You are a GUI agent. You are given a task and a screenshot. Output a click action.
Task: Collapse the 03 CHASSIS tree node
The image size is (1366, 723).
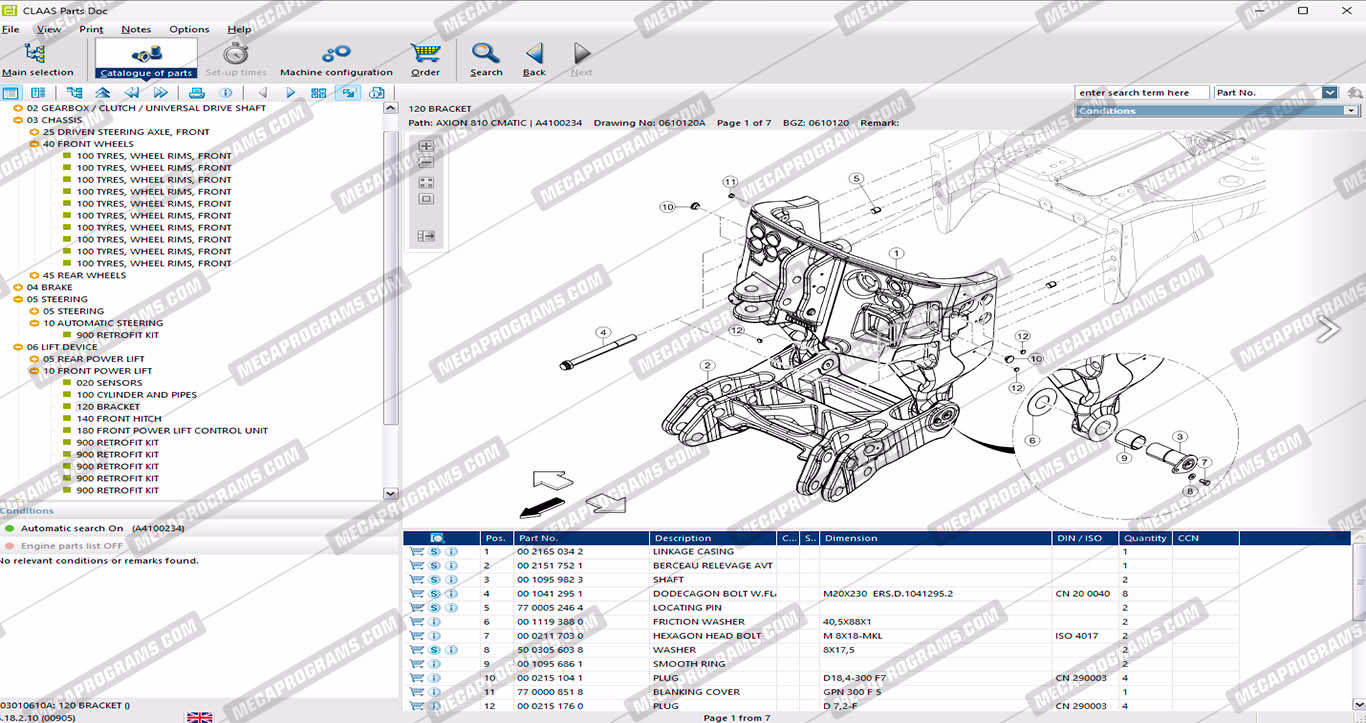(x=18, y=120)
